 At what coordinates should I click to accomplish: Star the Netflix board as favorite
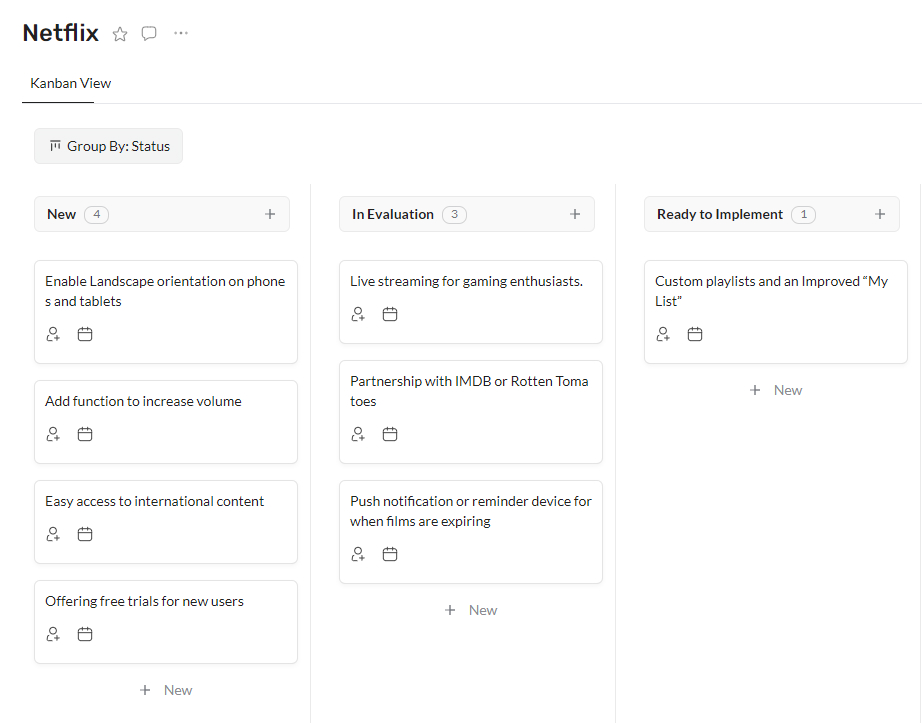point(120,34)
